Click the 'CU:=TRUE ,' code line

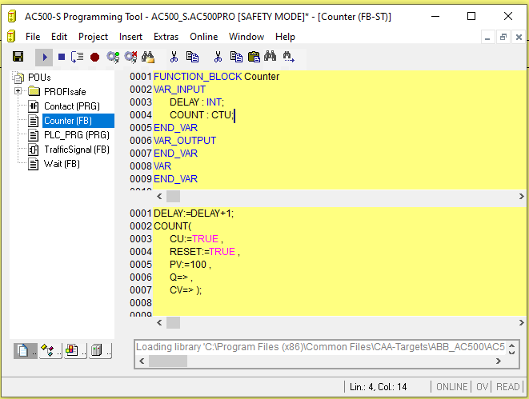pyautogui.click(x=196, y=239)
